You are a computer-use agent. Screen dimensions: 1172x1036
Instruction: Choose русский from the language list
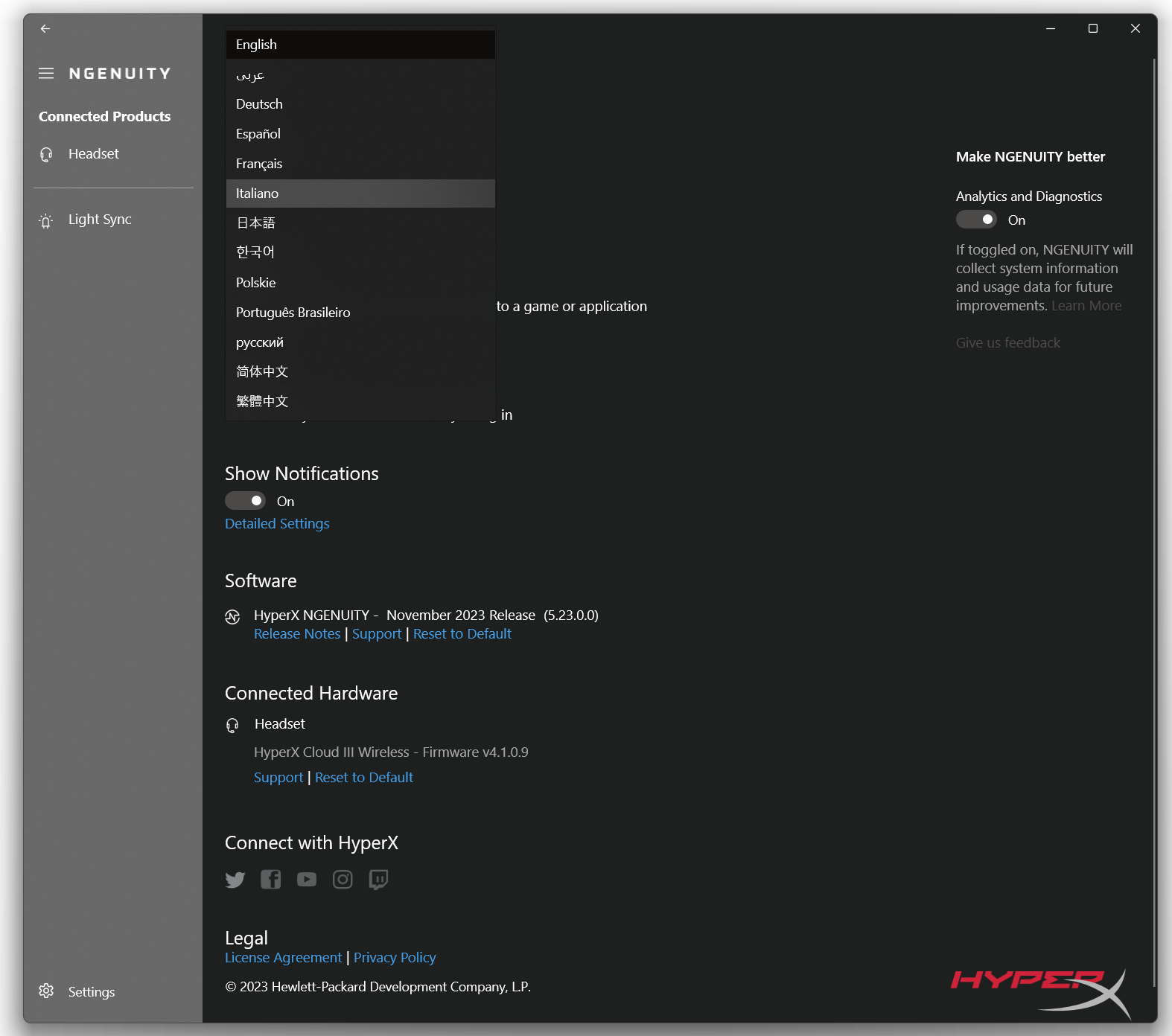pyautogui.click(x=360, y=342)
